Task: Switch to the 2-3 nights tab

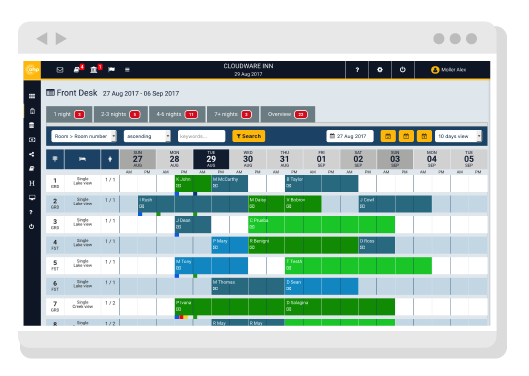Action: coord(120,114)
